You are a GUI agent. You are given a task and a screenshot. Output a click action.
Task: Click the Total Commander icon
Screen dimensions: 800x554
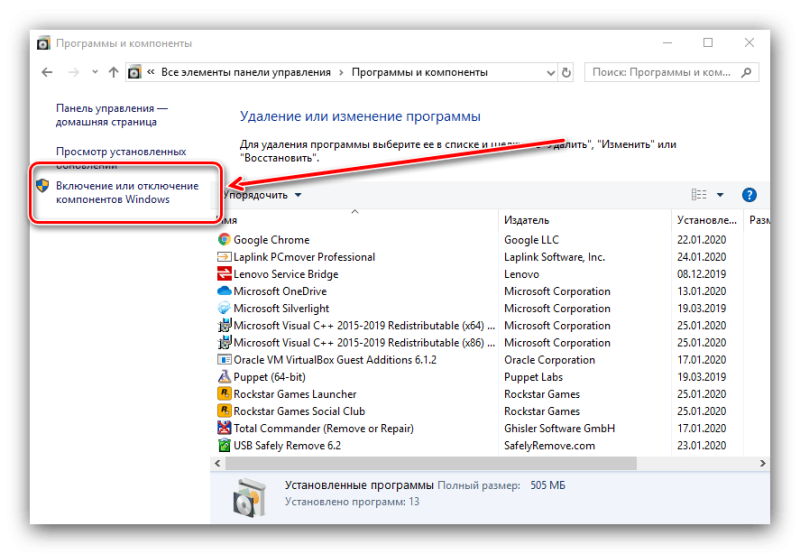(224, 428)
